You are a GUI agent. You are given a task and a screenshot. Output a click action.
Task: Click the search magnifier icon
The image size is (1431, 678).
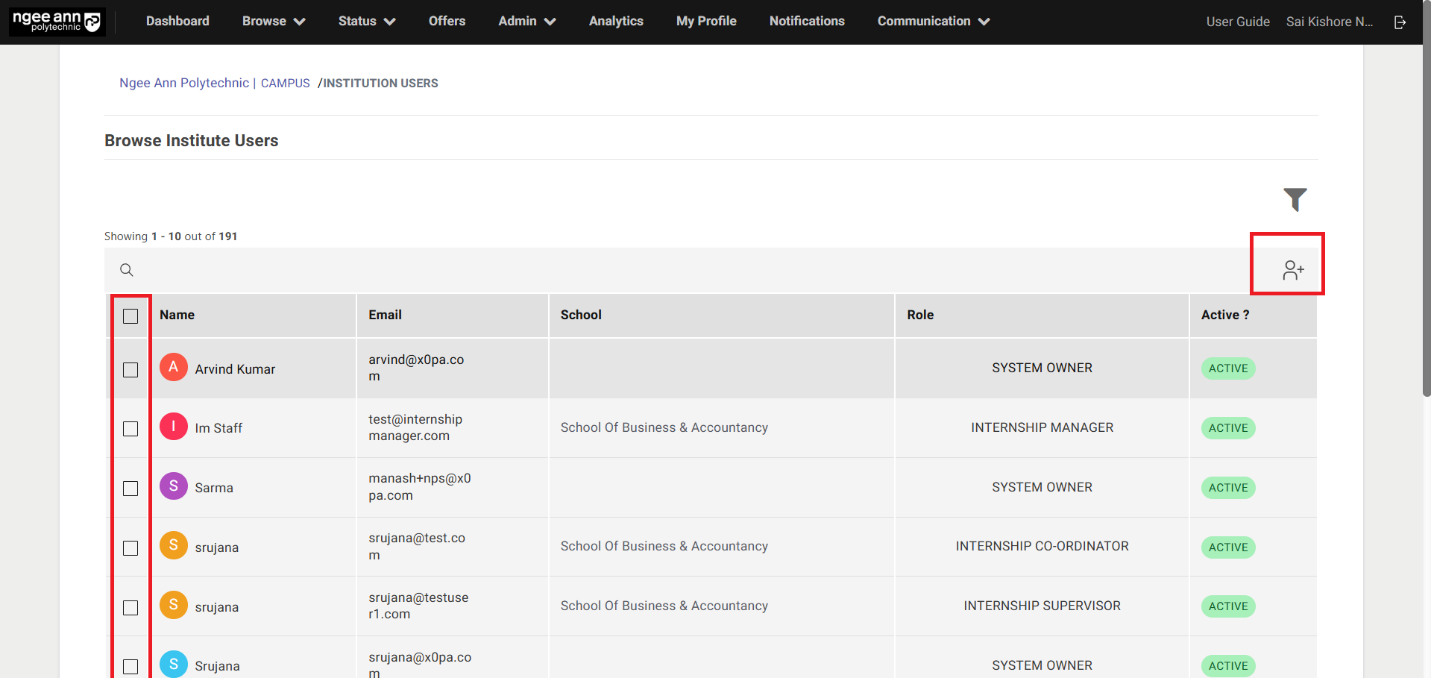127,270
